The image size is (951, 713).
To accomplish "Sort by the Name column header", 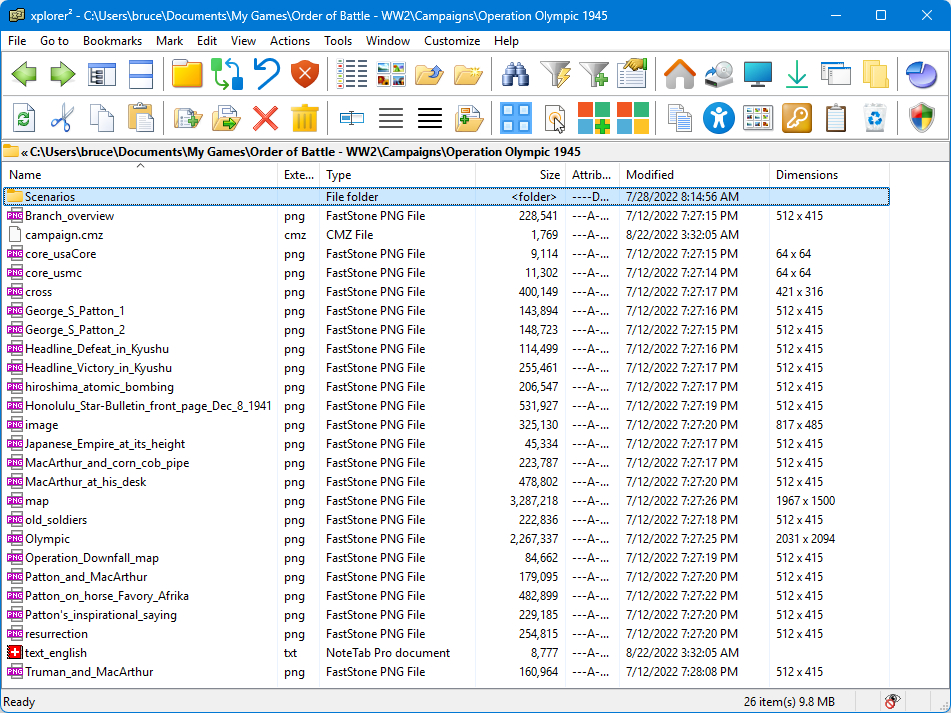I will coord(140,175).
